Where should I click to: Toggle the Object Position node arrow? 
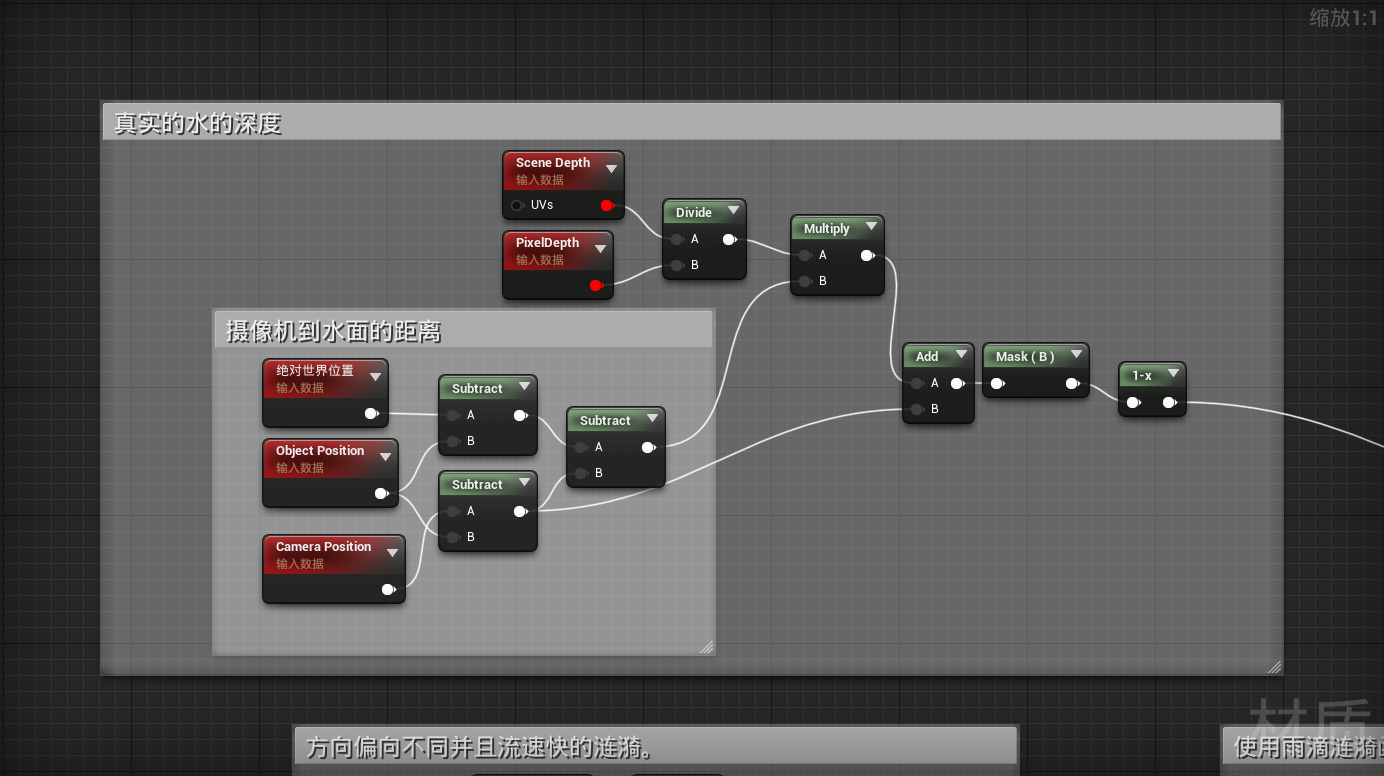(385, 457)
